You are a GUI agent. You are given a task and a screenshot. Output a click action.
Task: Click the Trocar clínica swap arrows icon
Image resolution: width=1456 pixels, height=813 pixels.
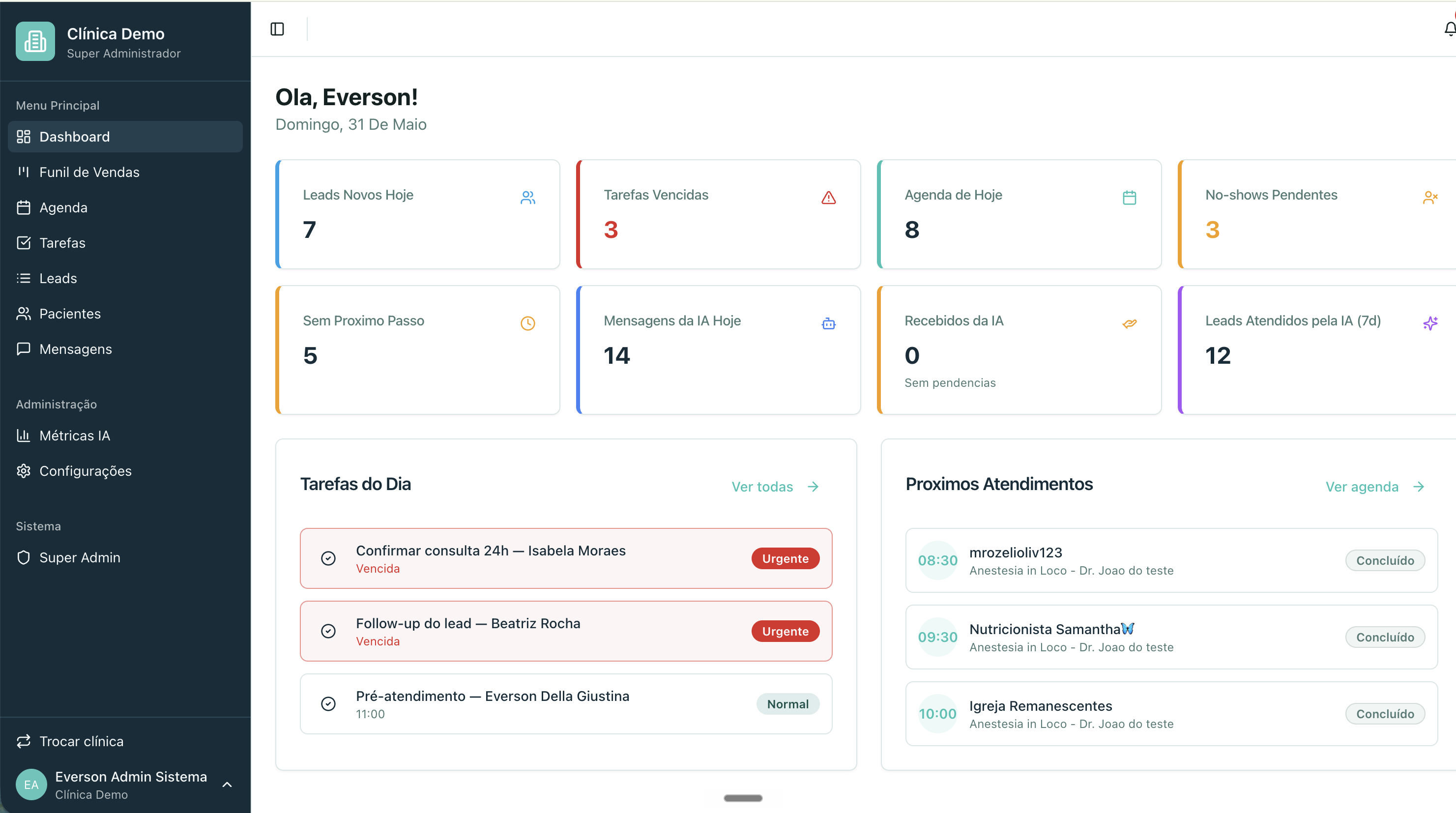point(23,741)
